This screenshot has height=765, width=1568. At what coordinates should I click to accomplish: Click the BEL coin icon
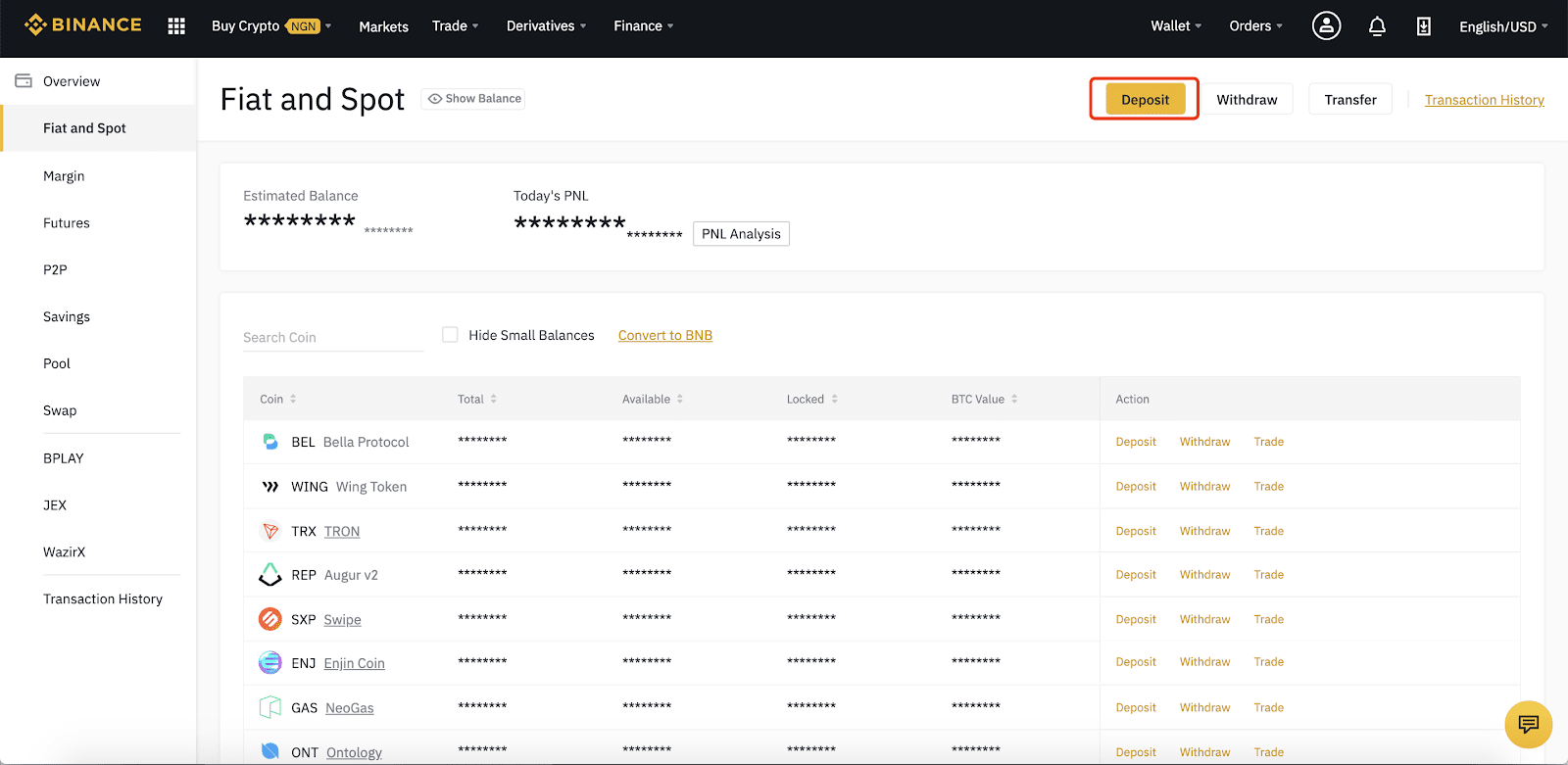coord(270,442)
